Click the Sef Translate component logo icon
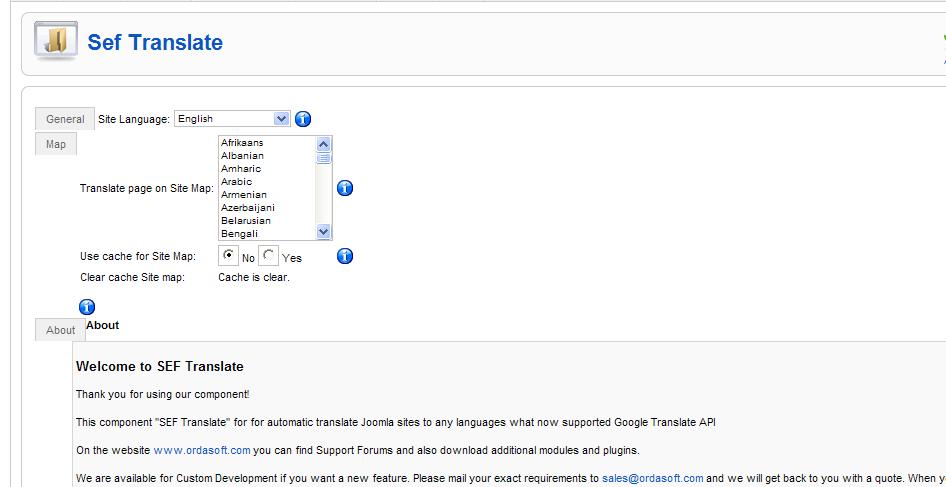This screenshot has width=946, height=487. coord(56,41)
